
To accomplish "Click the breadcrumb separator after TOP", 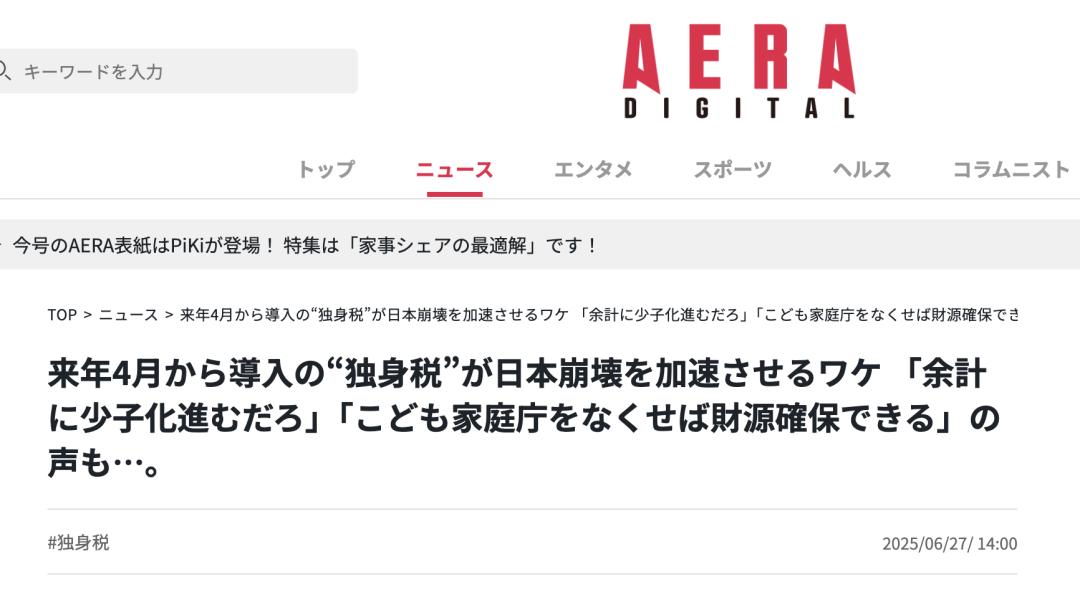I will click(x=87, y=315).
